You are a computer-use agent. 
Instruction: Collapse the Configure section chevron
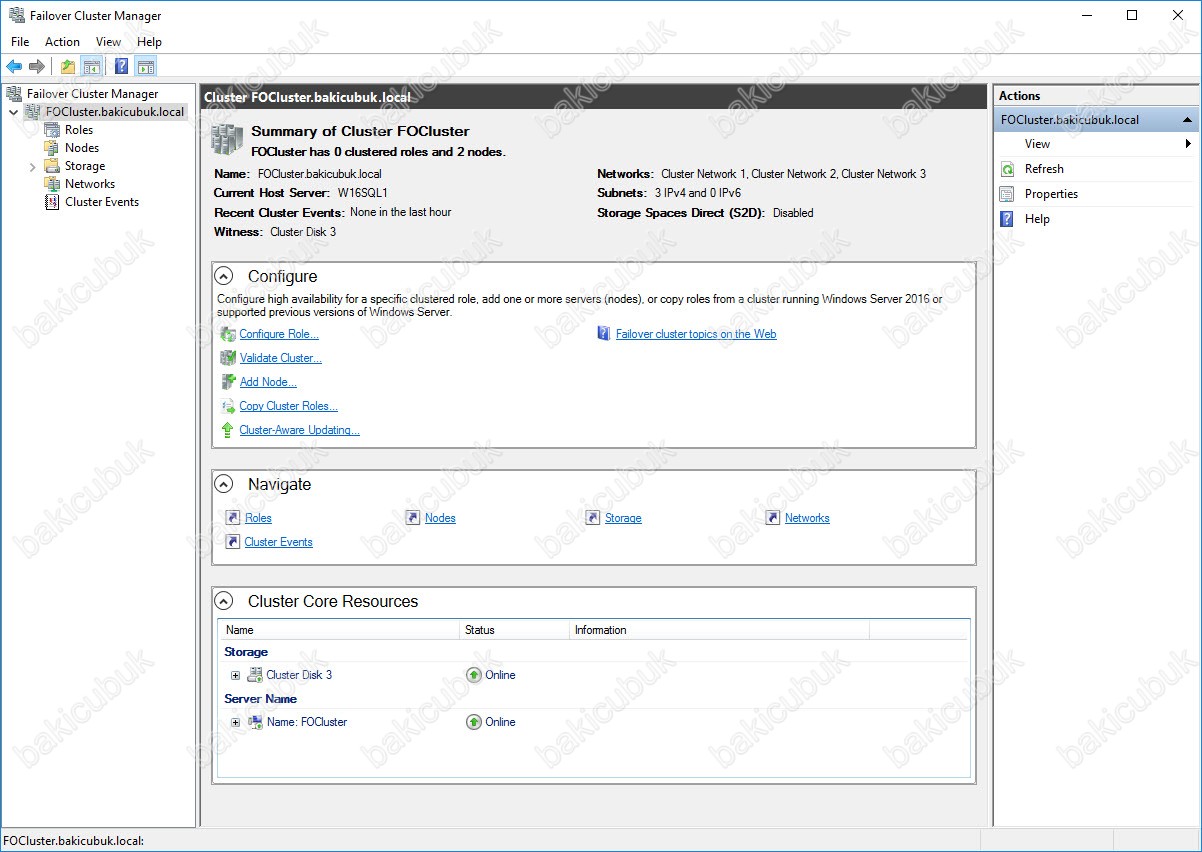pyautogui.click(x=225, y=277)
